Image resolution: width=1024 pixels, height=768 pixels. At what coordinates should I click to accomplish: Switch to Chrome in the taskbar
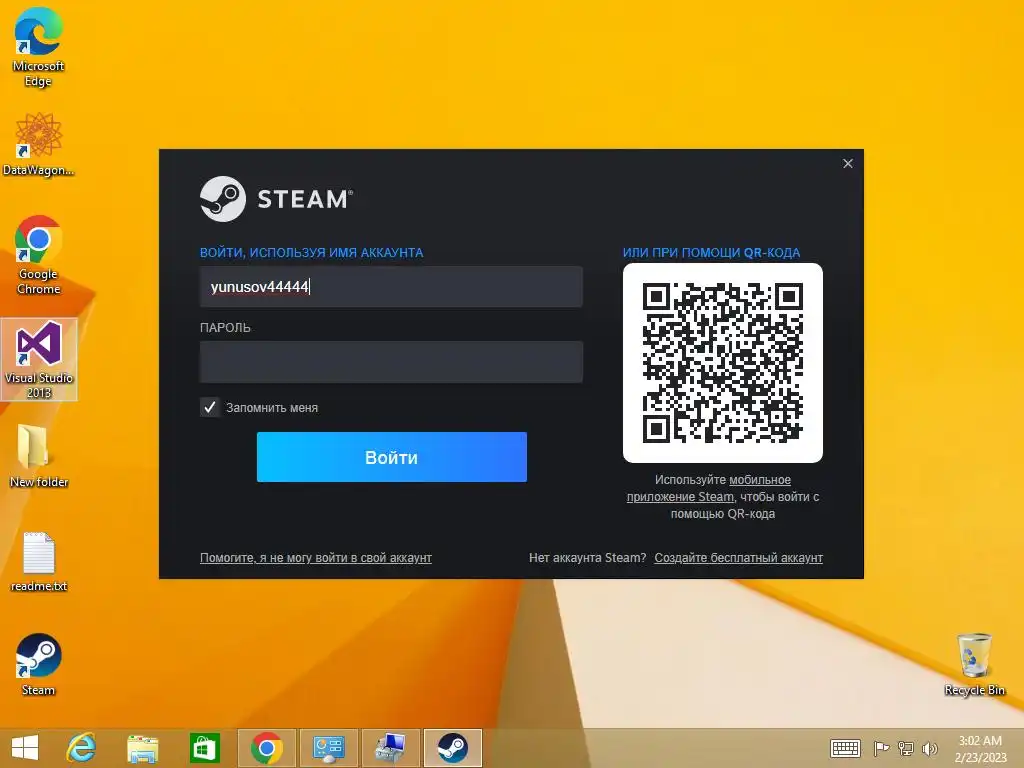tap(266, 748)
